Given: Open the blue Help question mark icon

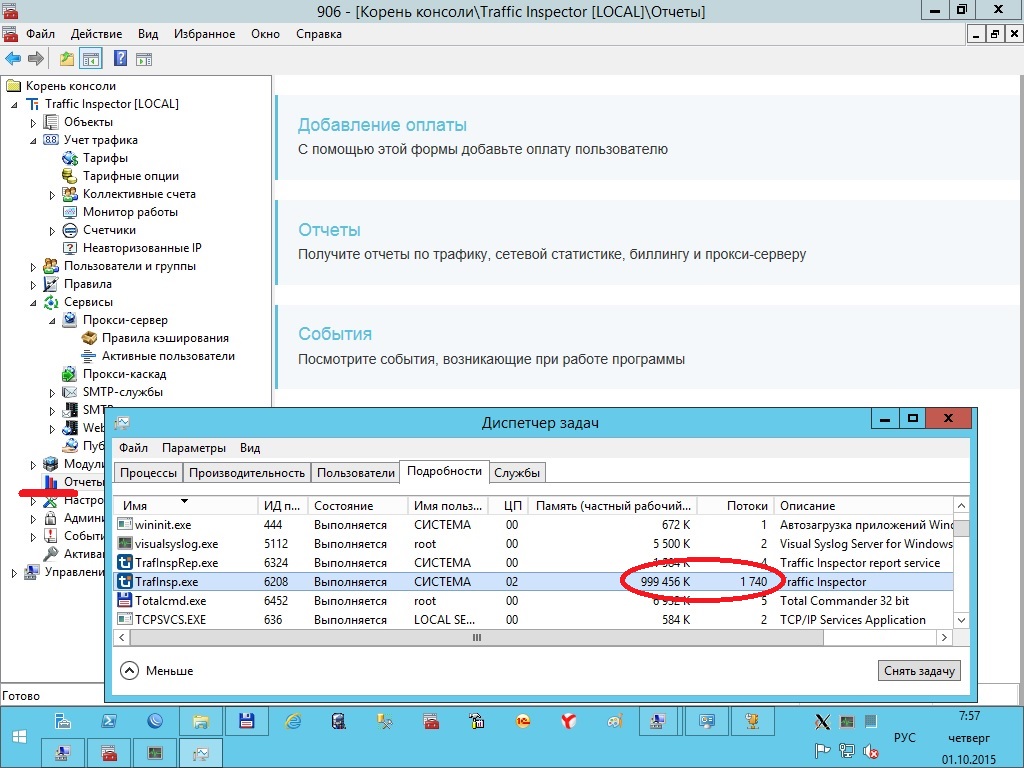Looking at the screenshot, I should (120, 59).
